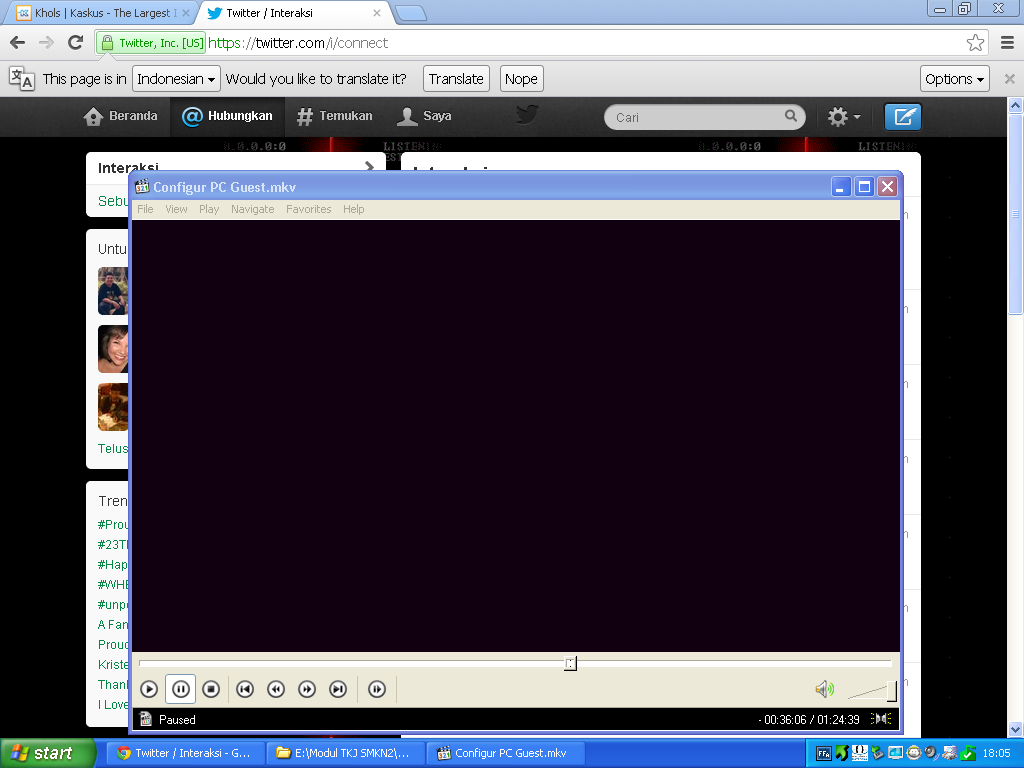Mute audio using the speaker icon
The height and width of the screenshot is (768, 1024).
[x=824, y=689]
